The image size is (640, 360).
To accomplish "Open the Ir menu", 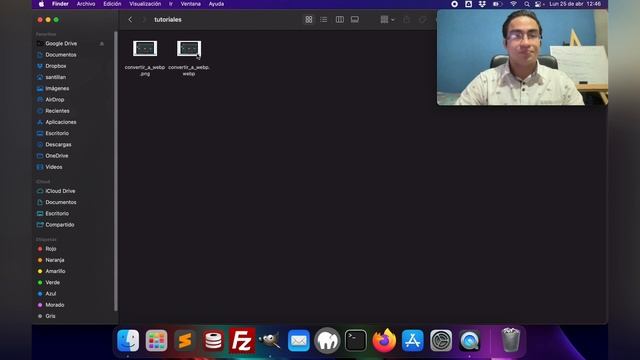I will click(171, 4).
